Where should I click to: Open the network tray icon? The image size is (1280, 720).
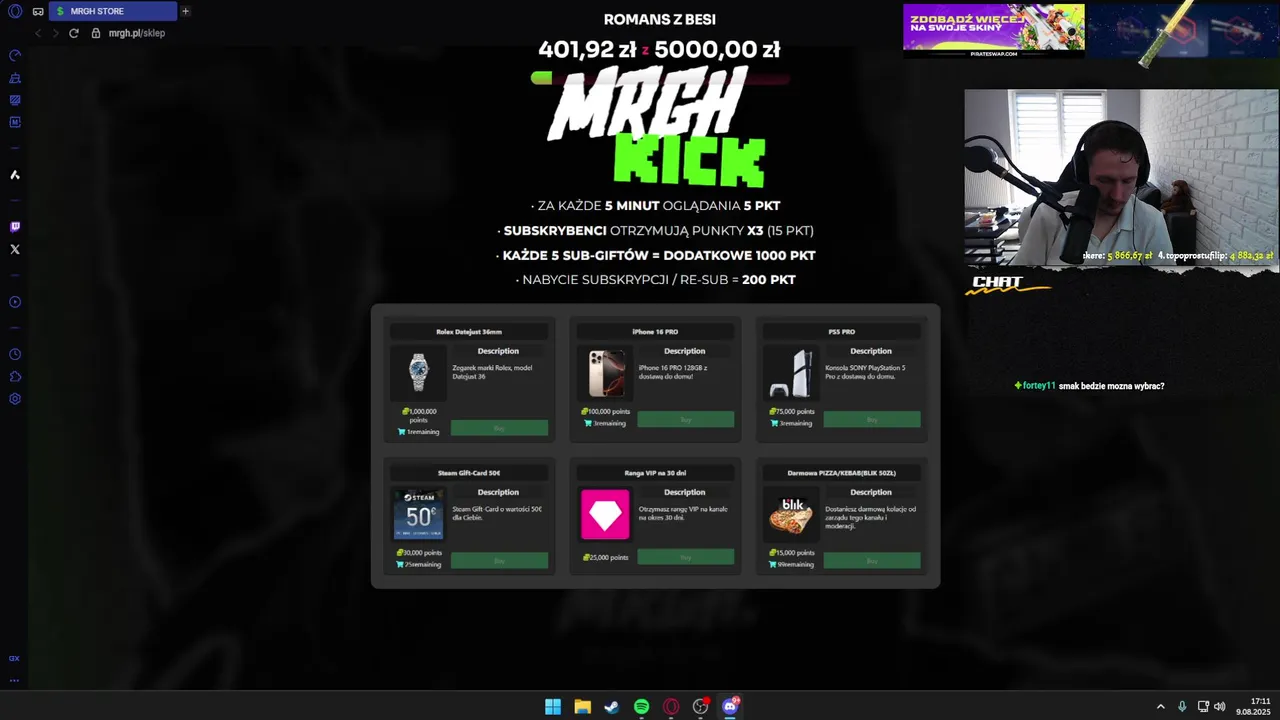click(1203, 707)
